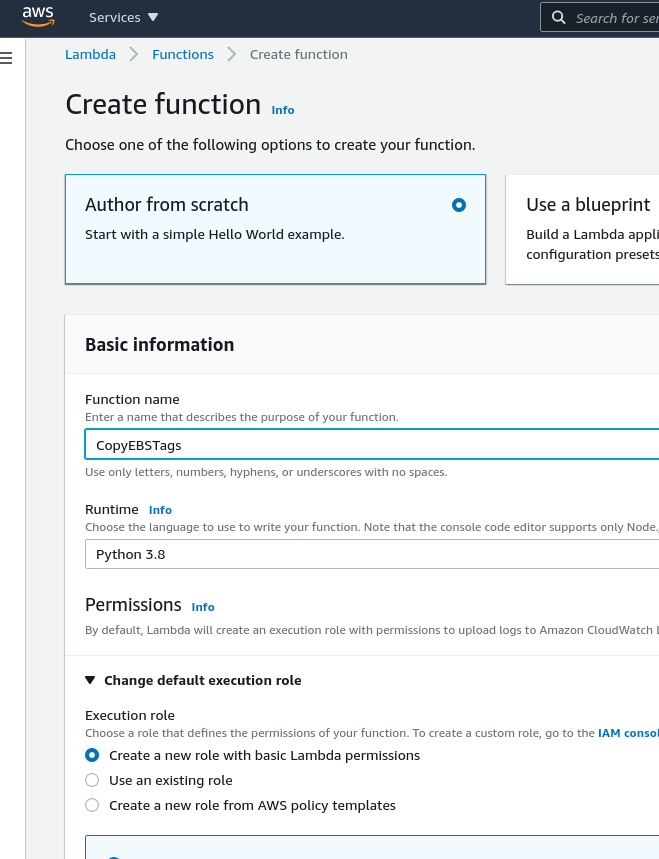
Task: Select Use an existing role option
Action: 92,780
